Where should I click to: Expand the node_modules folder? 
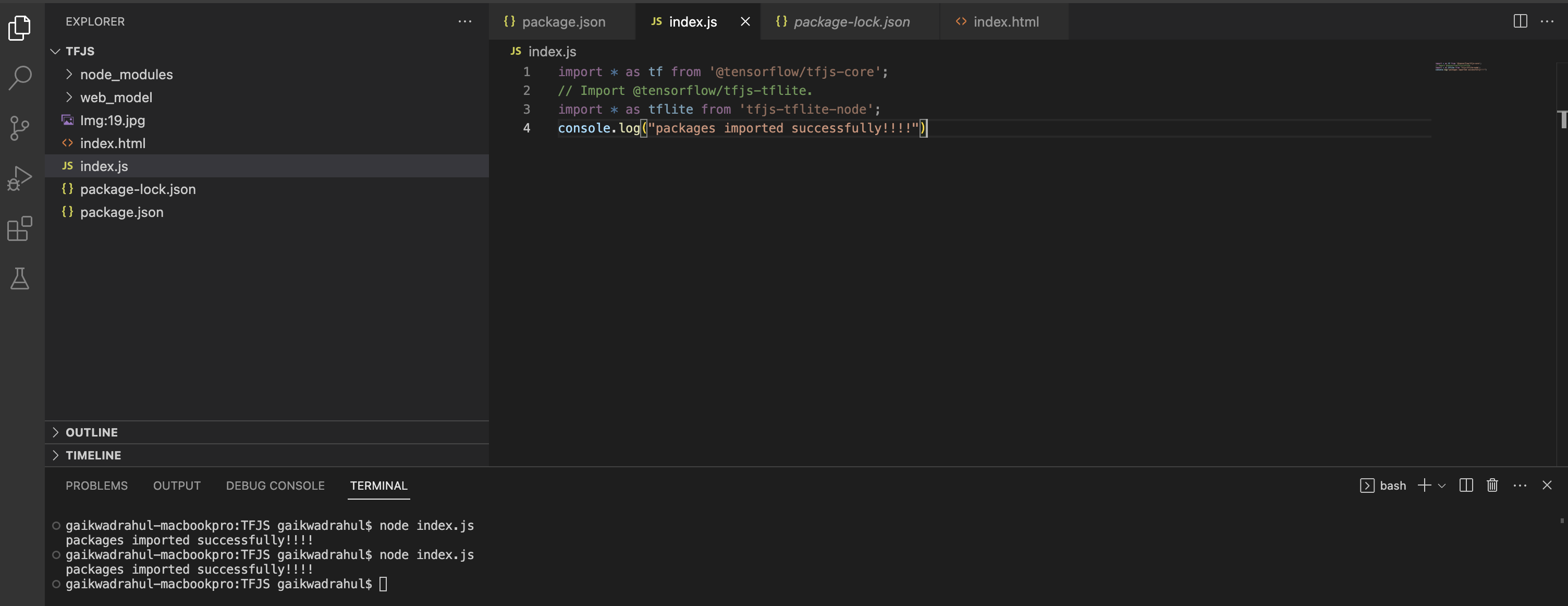pyautogui.click(x=126, y=74)
